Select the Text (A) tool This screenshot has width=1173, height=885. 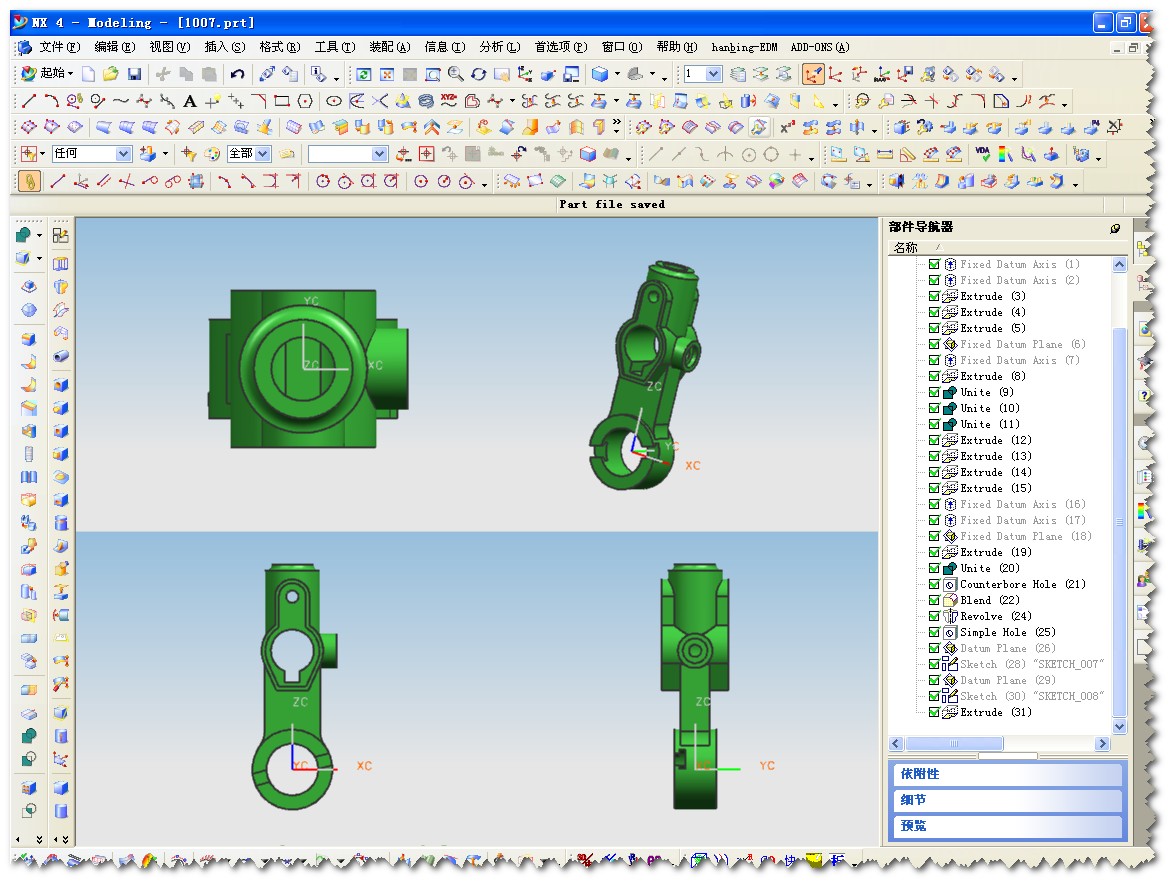189,101
